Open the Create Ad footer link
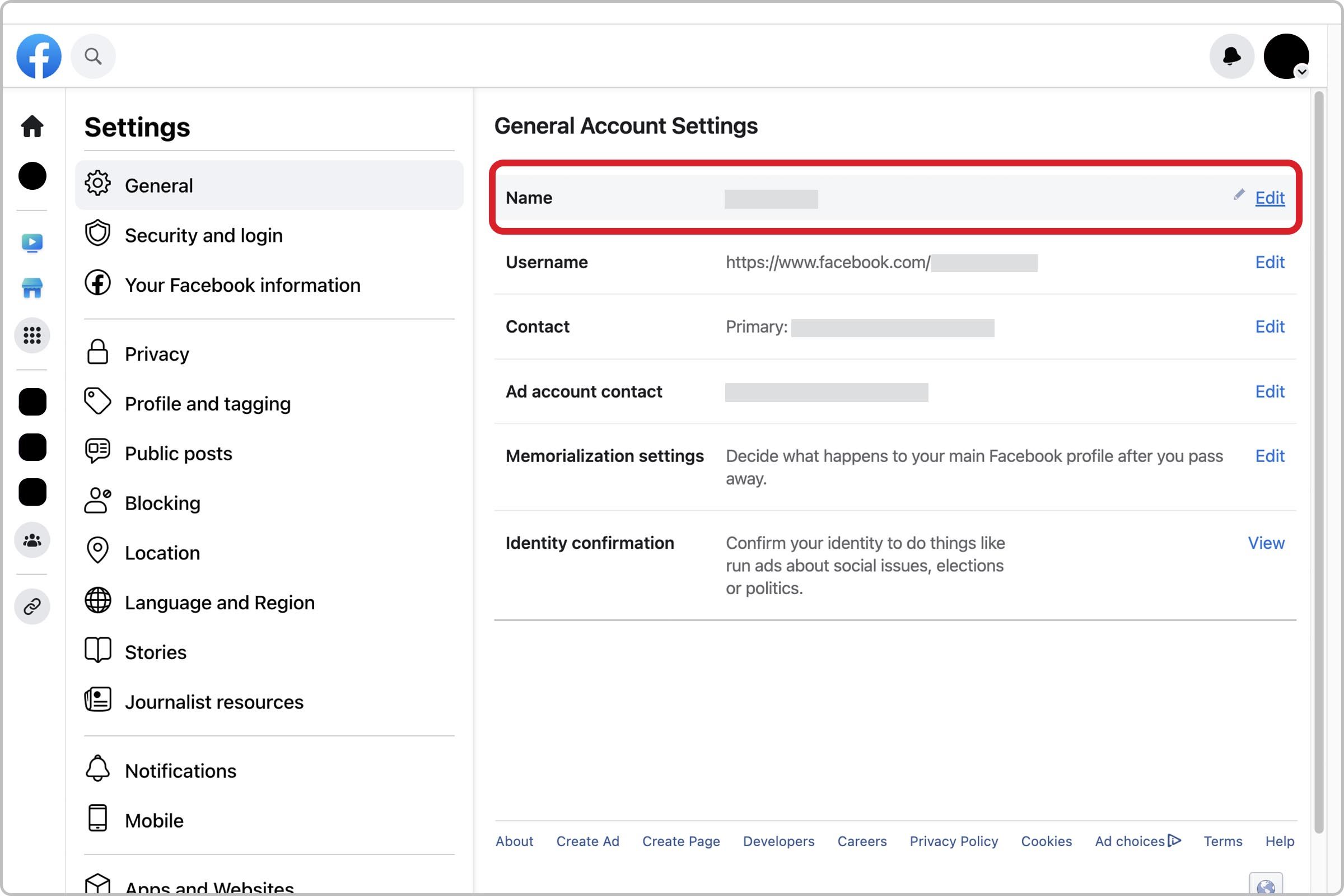 tap(587, 842)
